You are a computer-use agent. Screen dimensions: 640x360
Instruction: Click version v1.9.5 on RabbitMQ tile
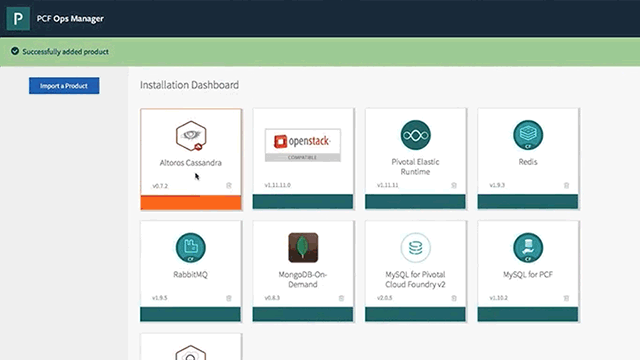[x=160, y=298]
